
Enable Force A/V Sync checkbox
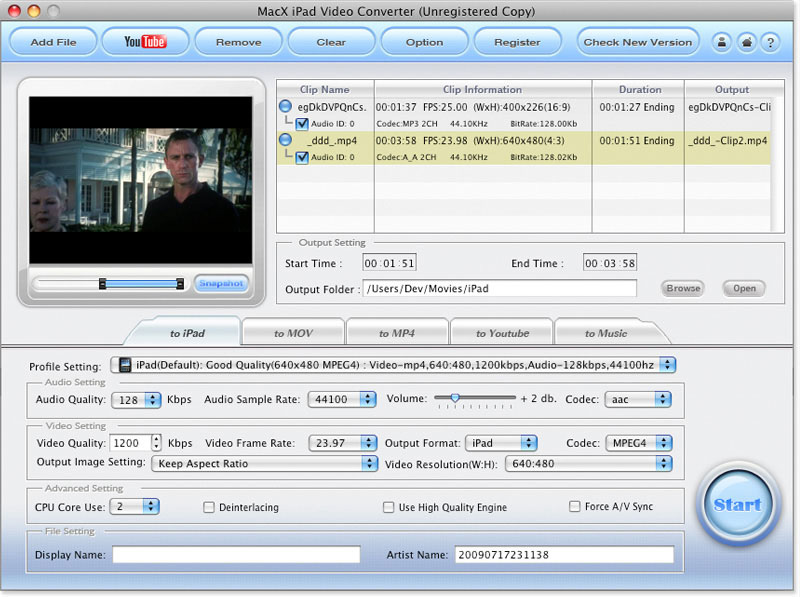(574, 506)
